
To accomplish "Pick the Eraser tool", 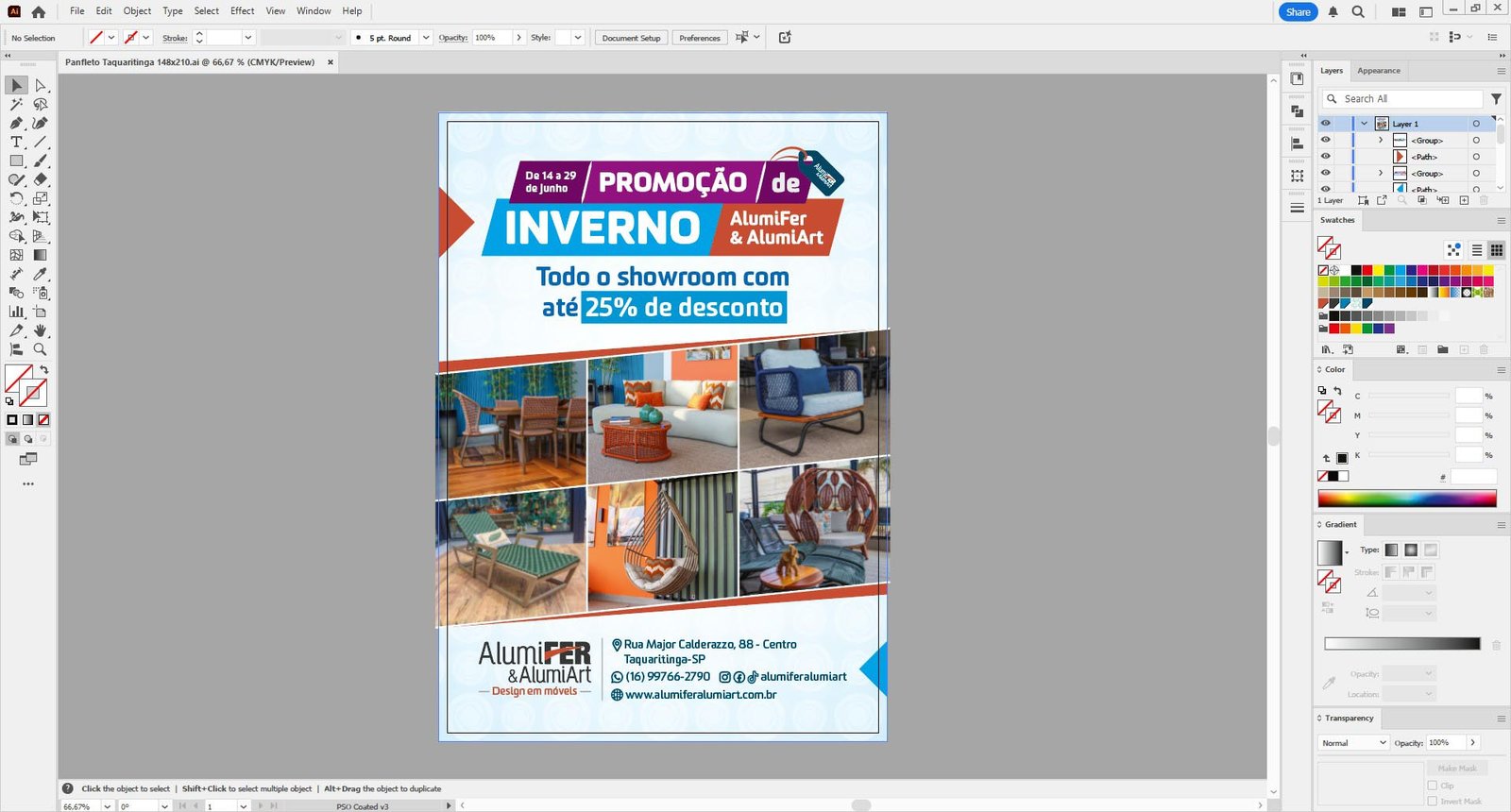I will [x=40, y=179].
